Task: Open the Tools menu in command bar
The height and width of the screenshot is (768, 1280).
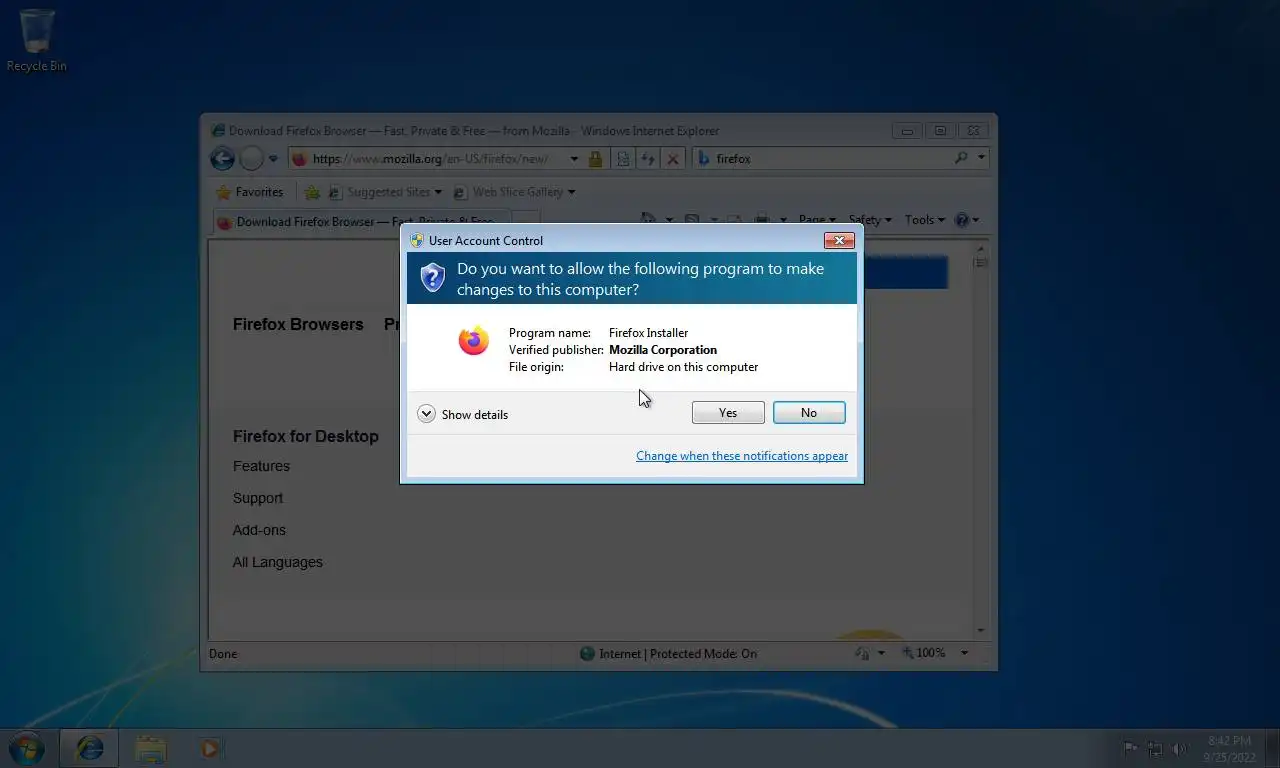Action: pos(924,220)
